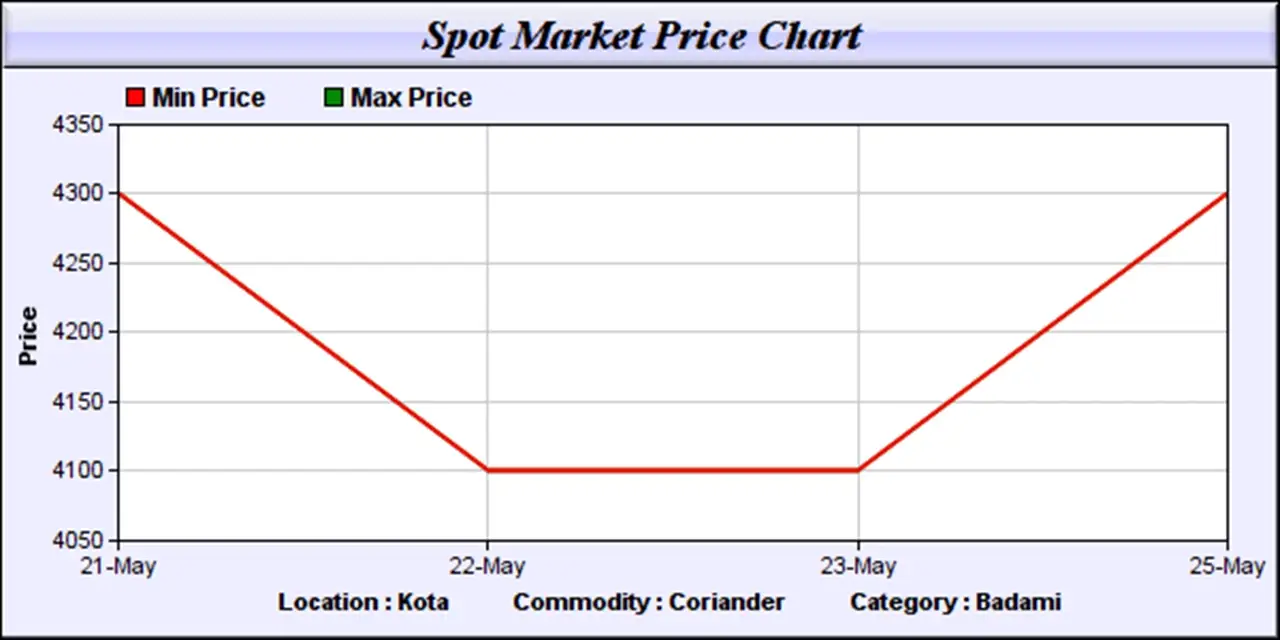Click the green Max Price legend swatch

333,98
